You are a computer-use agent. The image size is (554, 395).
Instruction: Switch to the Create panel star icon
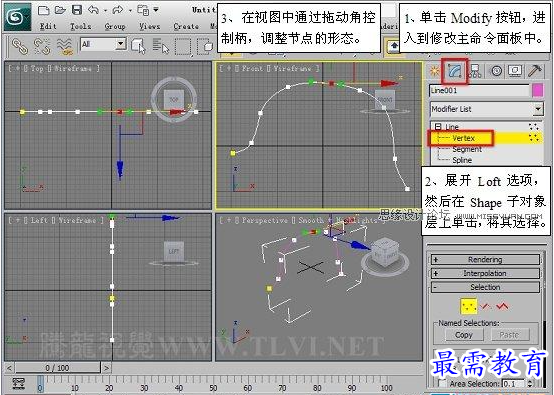pyautogui.click(x=434, y=71)
